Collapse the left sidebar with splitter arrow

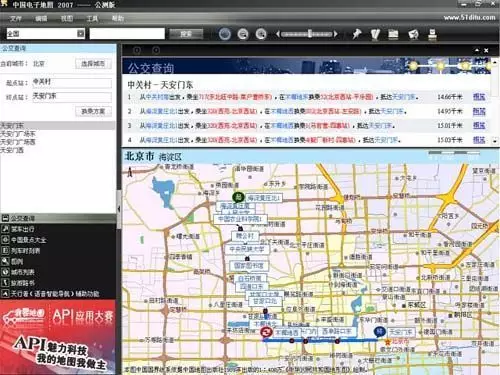click(x=119, y=209)
